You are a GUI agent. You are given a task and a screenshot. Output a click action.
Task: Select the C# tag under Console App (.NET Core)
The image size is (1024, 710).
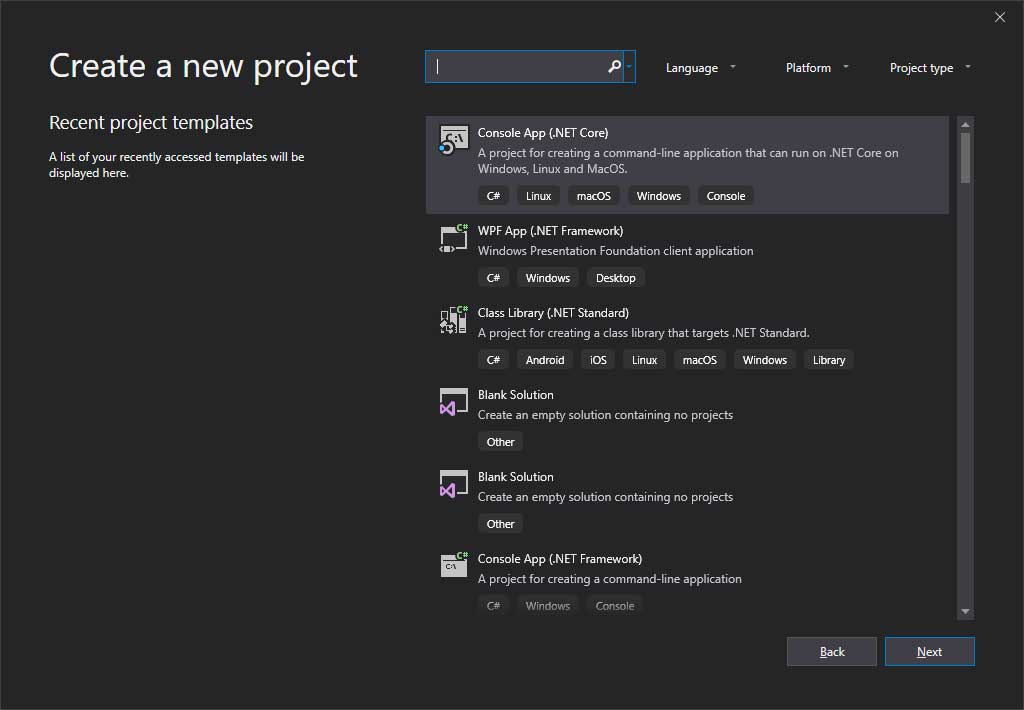(x=493, y=195)
